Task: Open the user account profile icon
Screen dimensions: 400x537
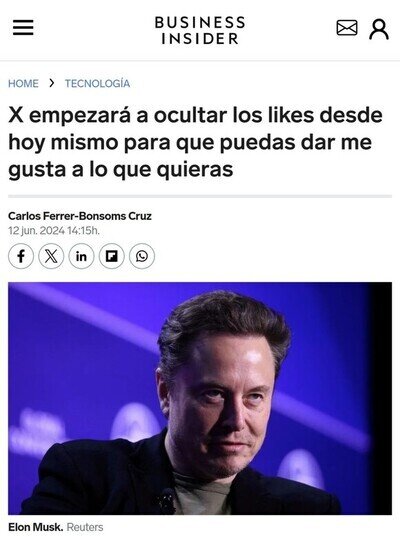Action: [x=379, y=29]
